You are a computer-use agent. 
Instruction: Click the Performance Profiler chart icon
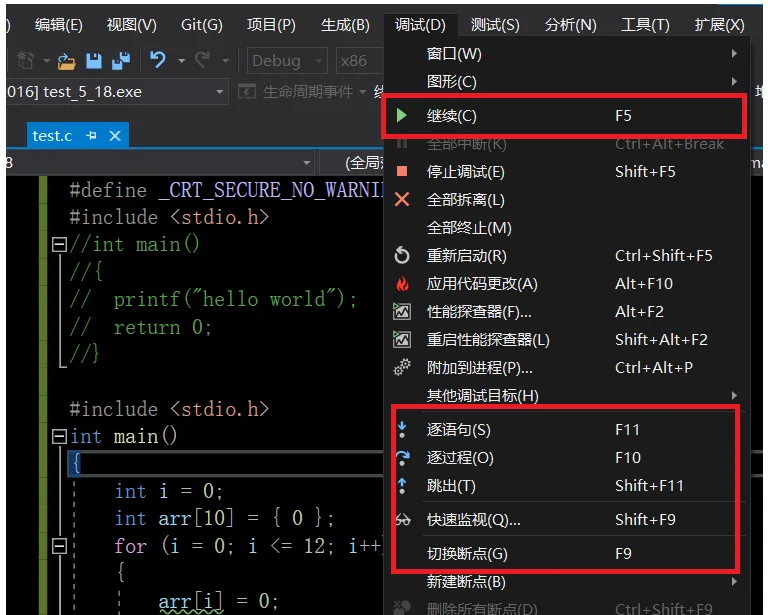(x=402, y=311)
